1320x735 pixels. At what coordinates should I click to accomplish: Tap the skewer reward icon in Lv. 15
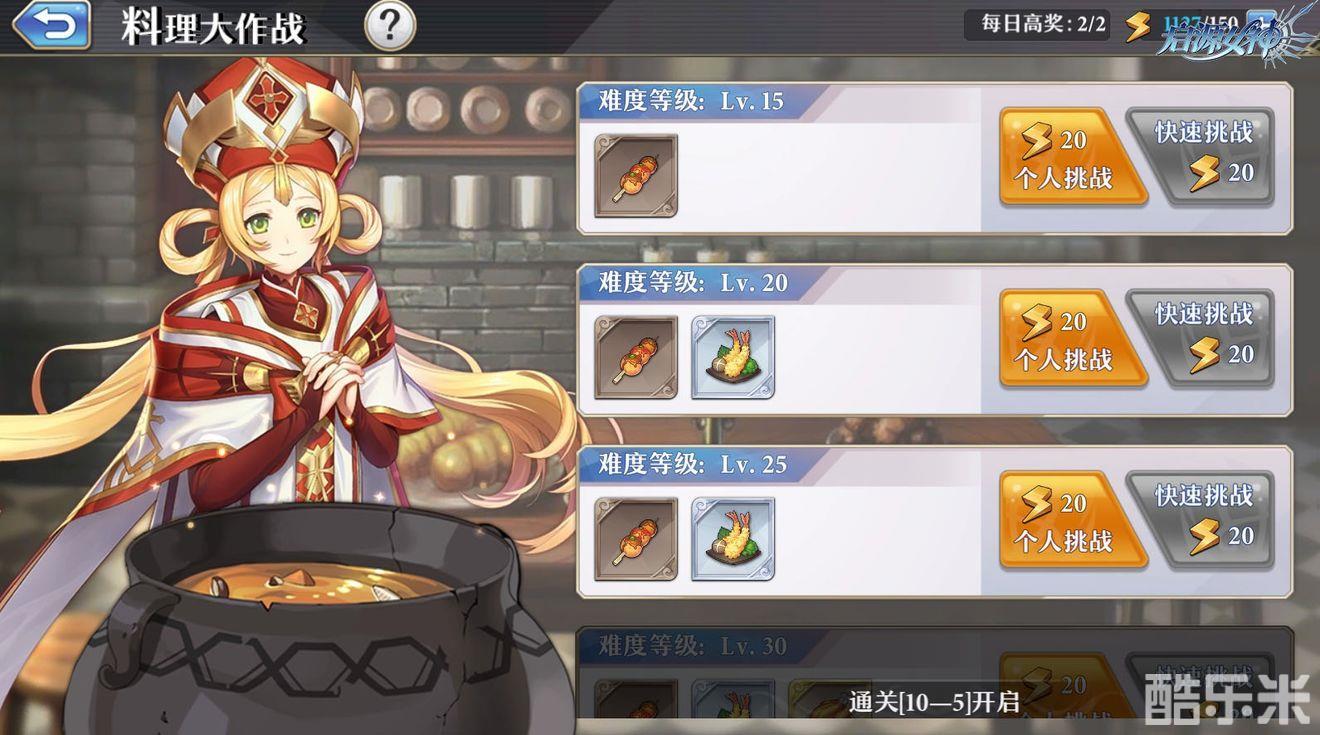[636, 176]
